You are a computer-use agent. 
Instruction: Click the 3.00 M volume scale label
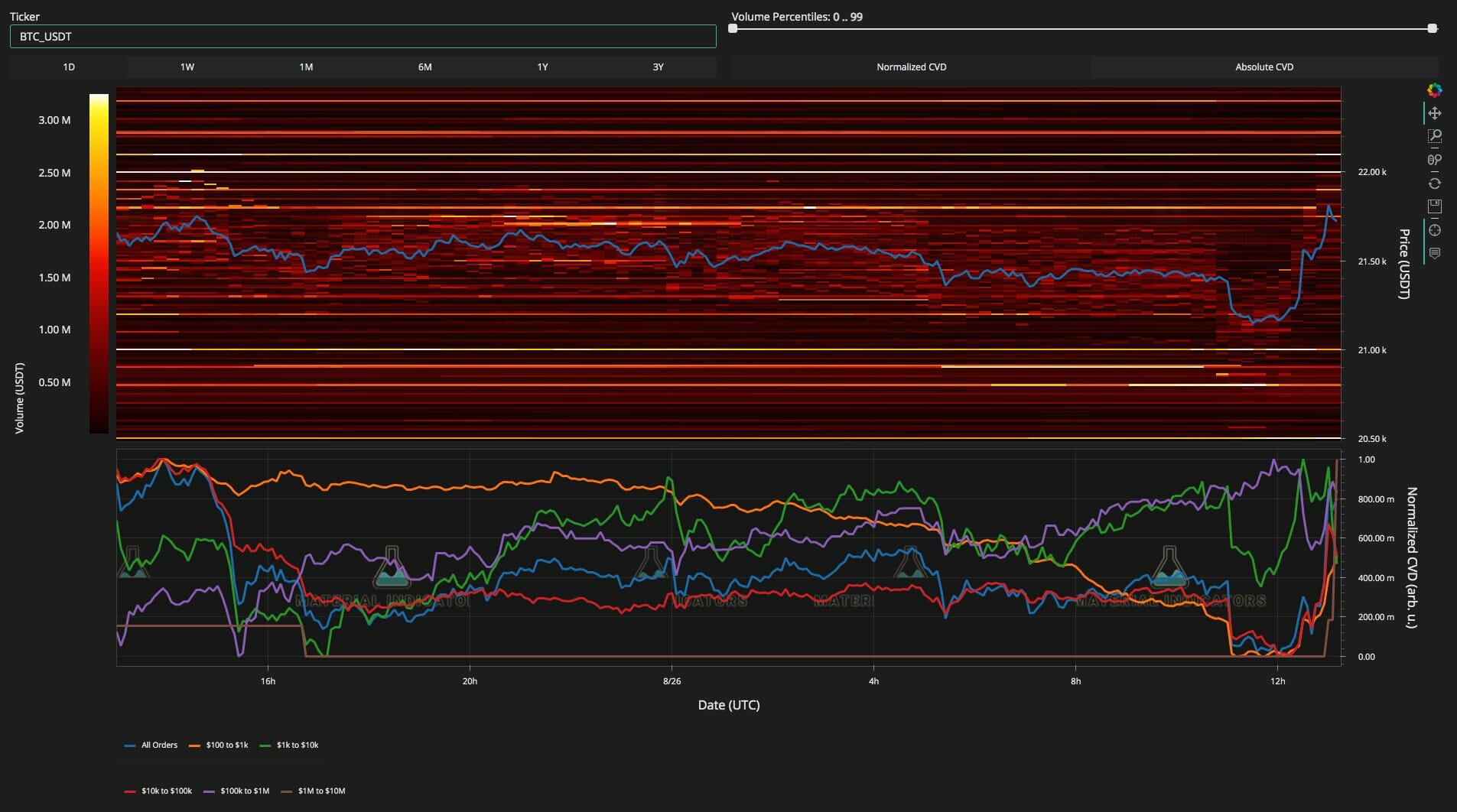54,120
